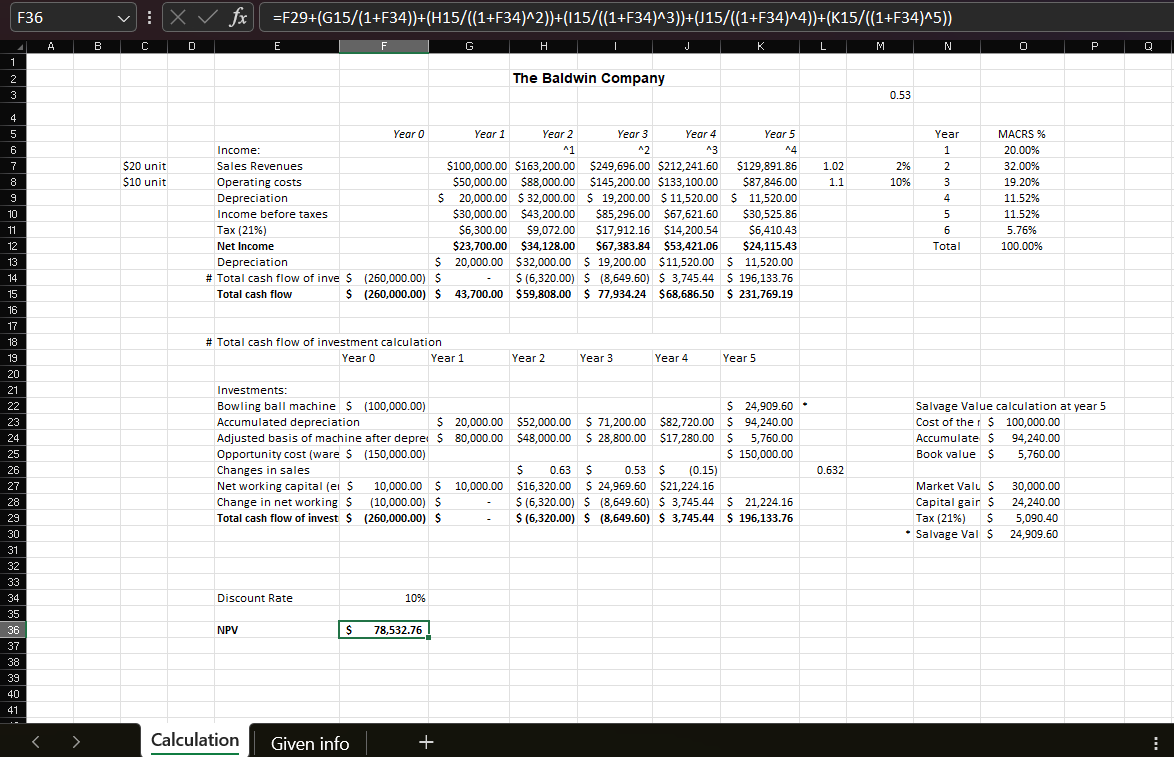1174x757 pixels.
Task: Click the next sheet navigation arrow
Action: click(x=75, y=742)
